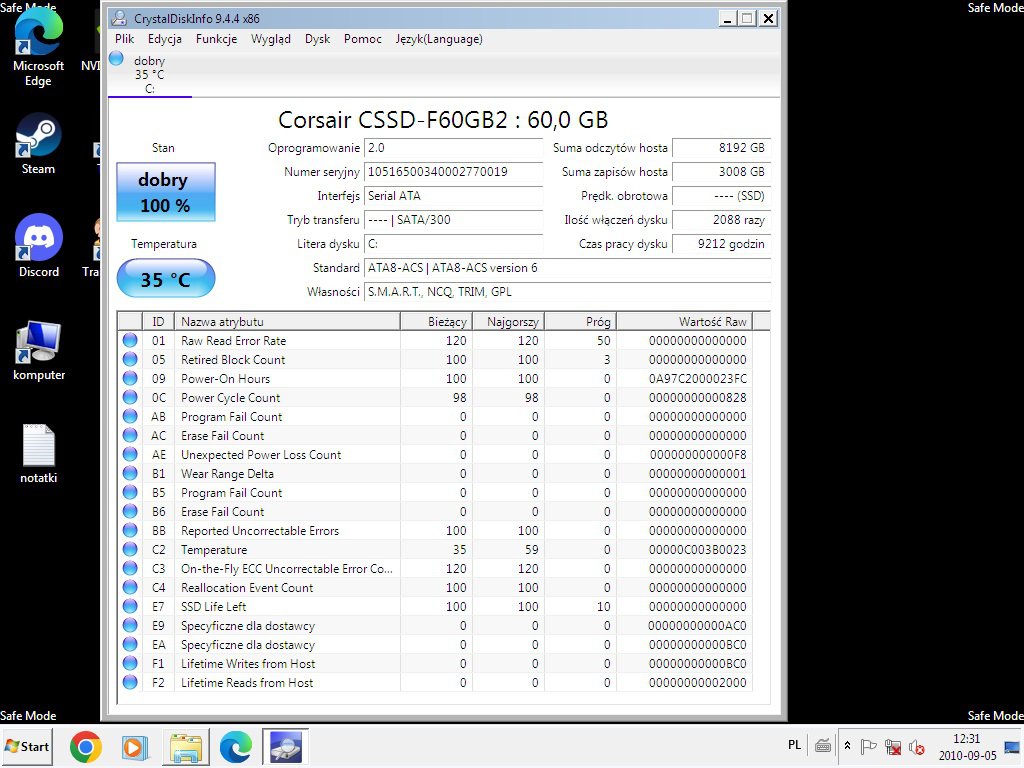Image resolution: width=1024 pixels, height=768 pixels.
Task: Click the CrystalDiskInfo title bar icon
Action: [x=119, y=18]
